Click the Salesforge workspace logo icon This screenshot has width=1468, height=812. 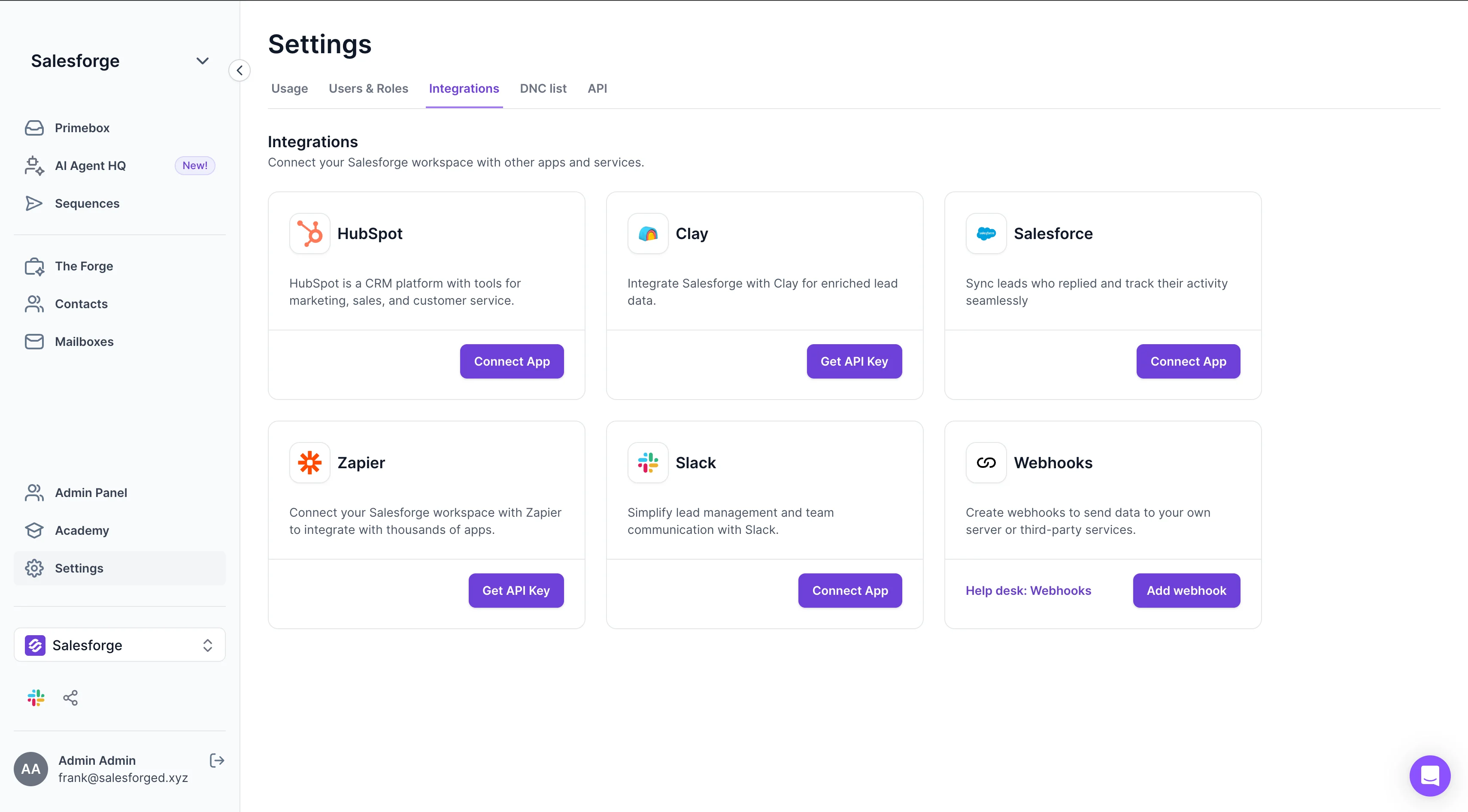[x=35, y=645]
